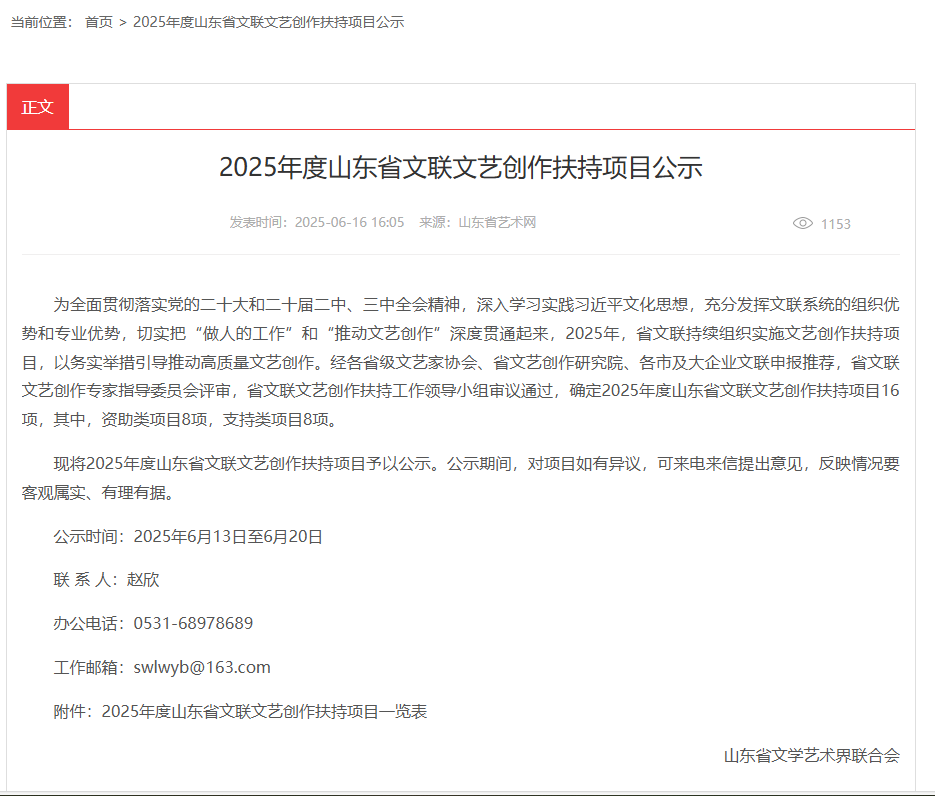The width and height of the screenshot is (935, 796).
Task: Click the 当前位置 label
Action: pos(41,22)
